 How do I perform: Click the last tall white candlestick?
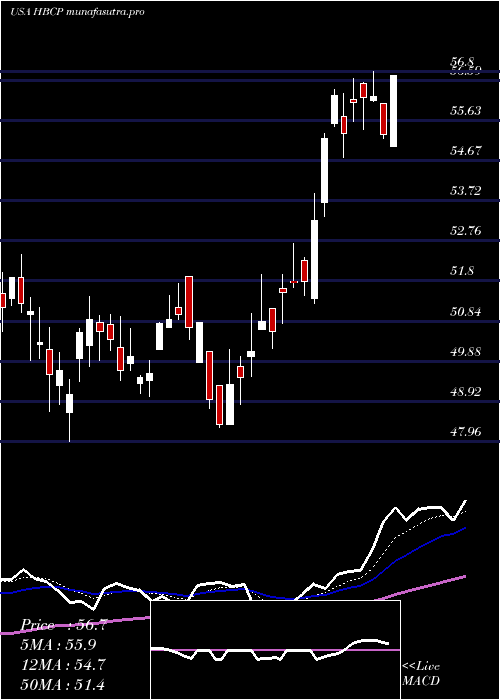[x=393, y=111]
